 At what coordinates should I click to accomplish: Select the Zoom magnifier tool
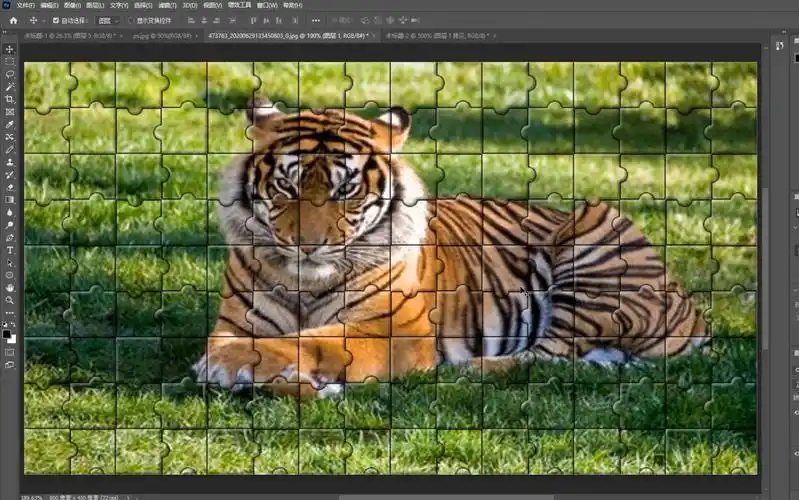[10, 300]
